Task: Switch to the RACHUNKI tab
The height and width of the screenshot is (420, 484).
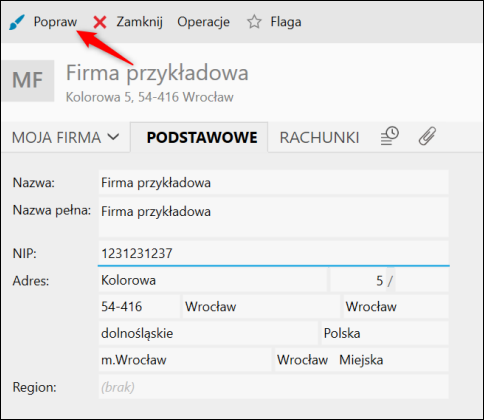Action: click(319, 137)
